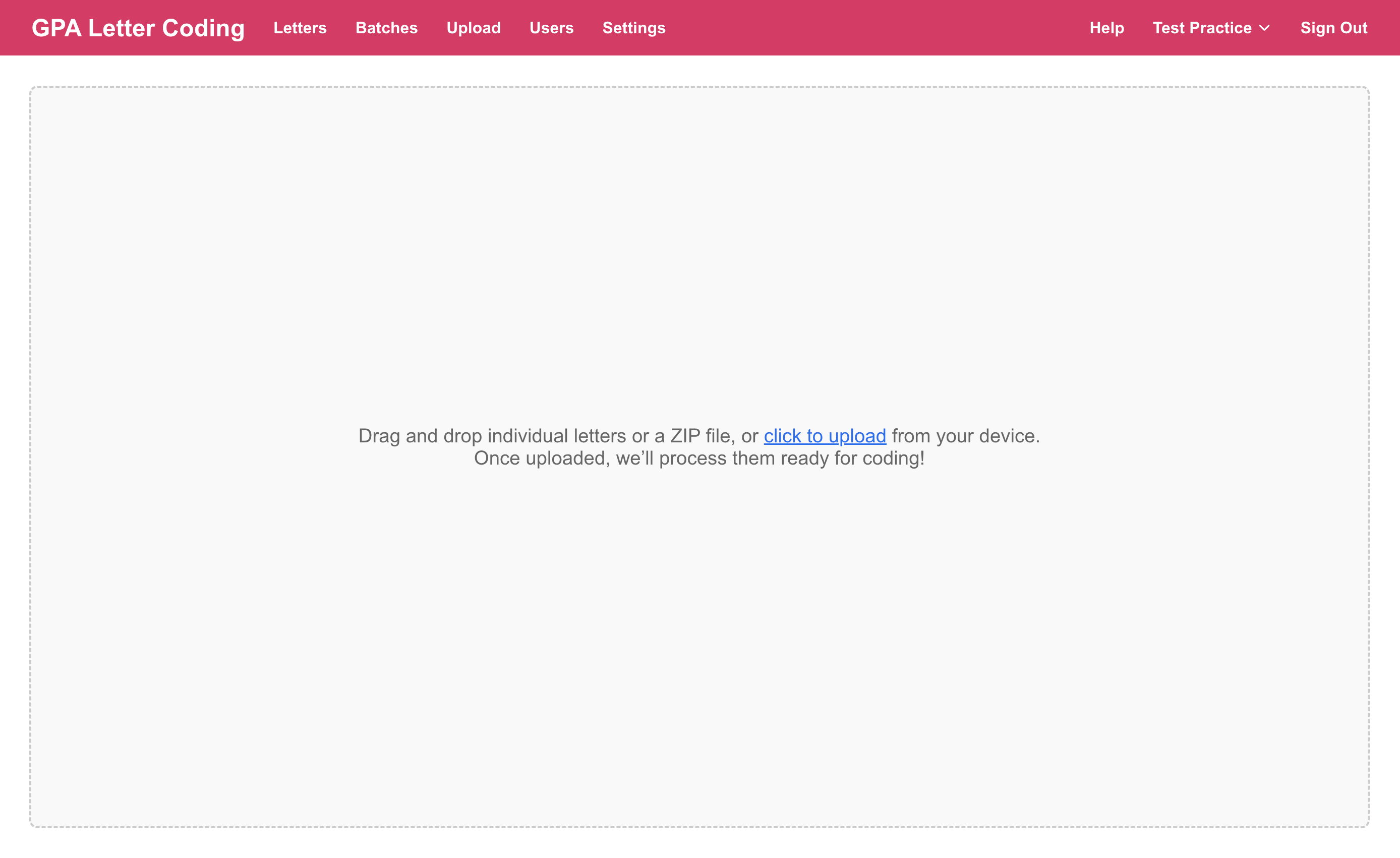Expand the Test Practice account dropdown
Screen dimensions: 1400x858
(x=1211, y=27)
